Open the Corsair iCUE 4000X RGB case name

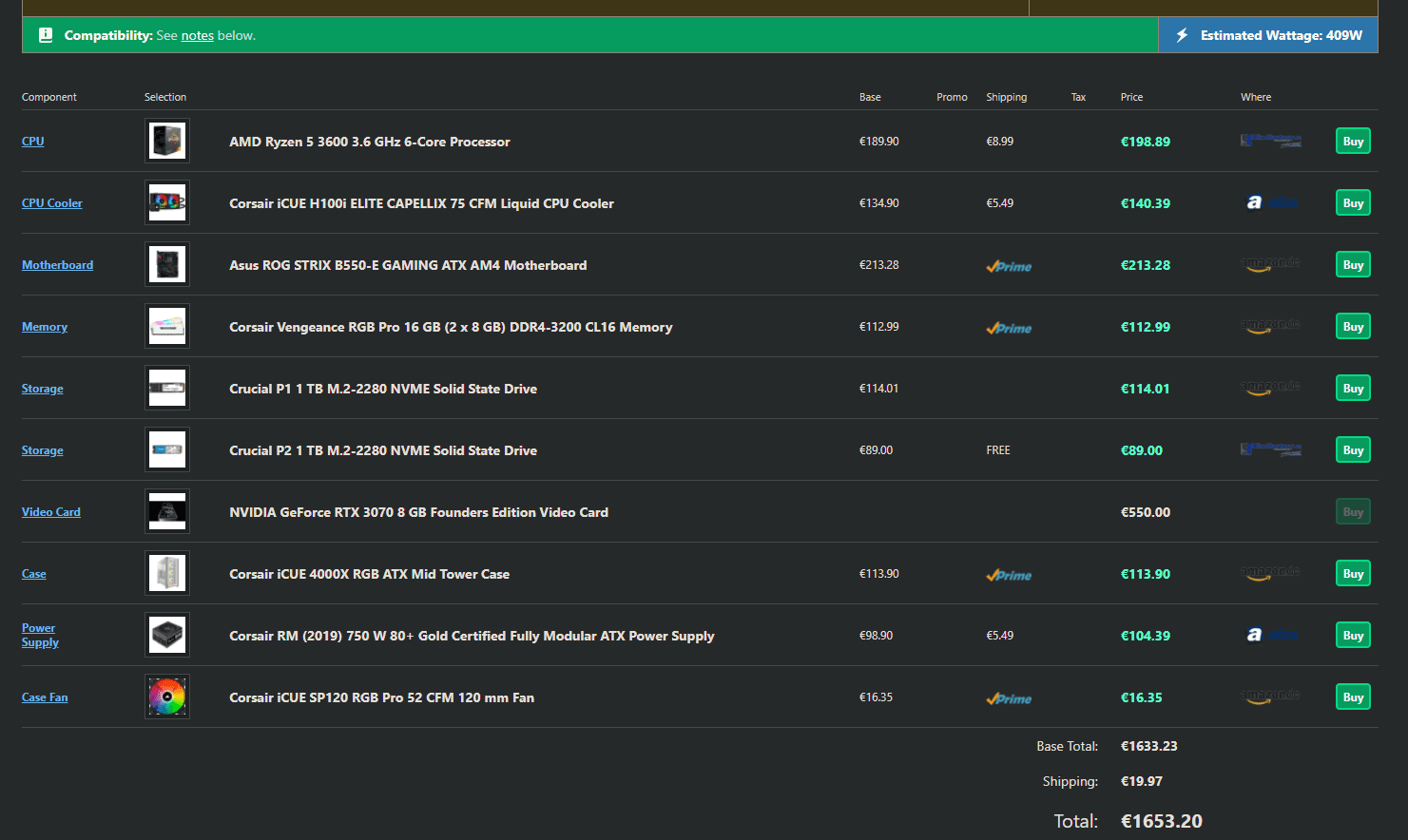click(369, 574)
